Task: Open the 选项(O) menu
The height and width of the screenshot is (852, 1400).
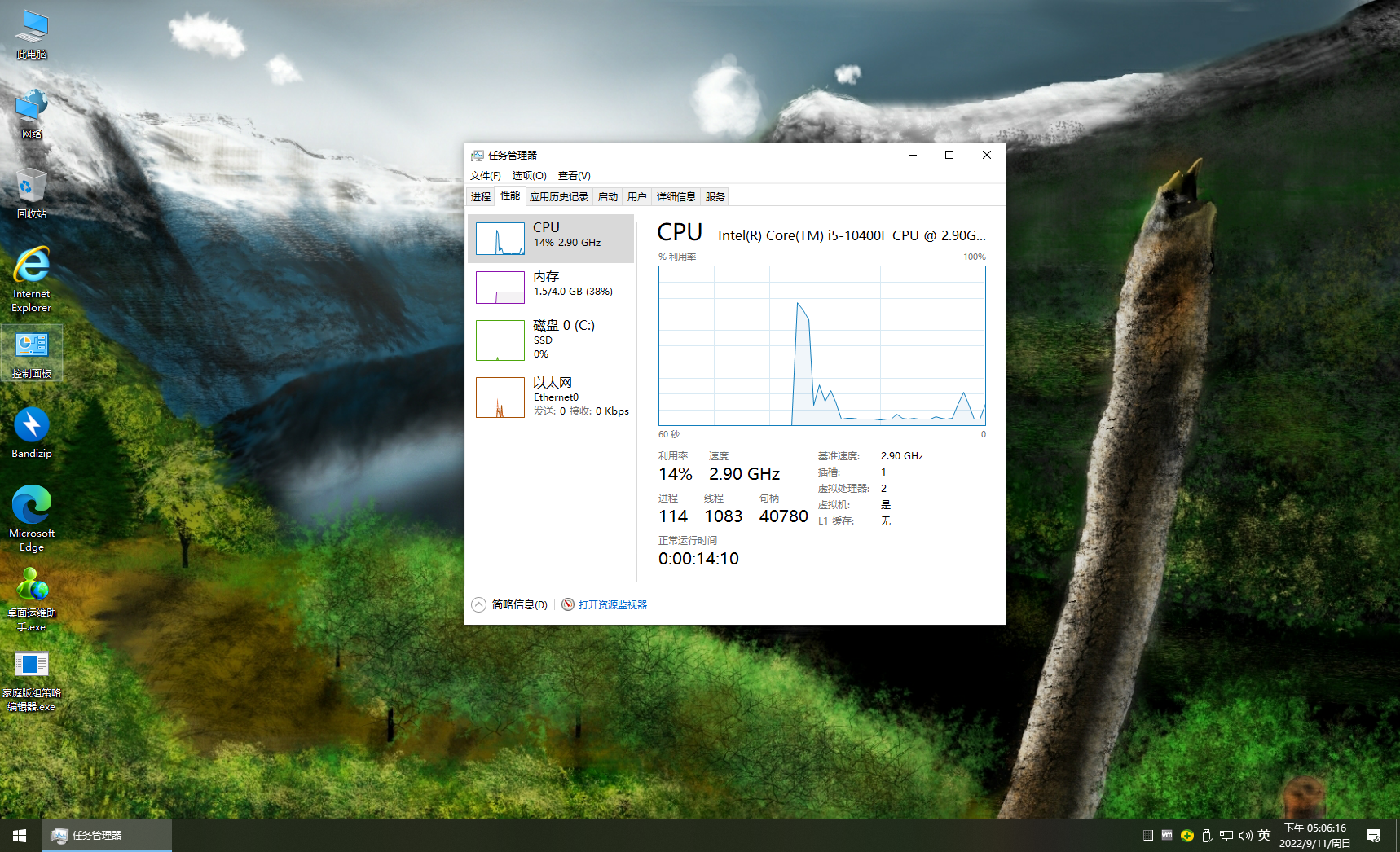Action: [x=529, y=176]
